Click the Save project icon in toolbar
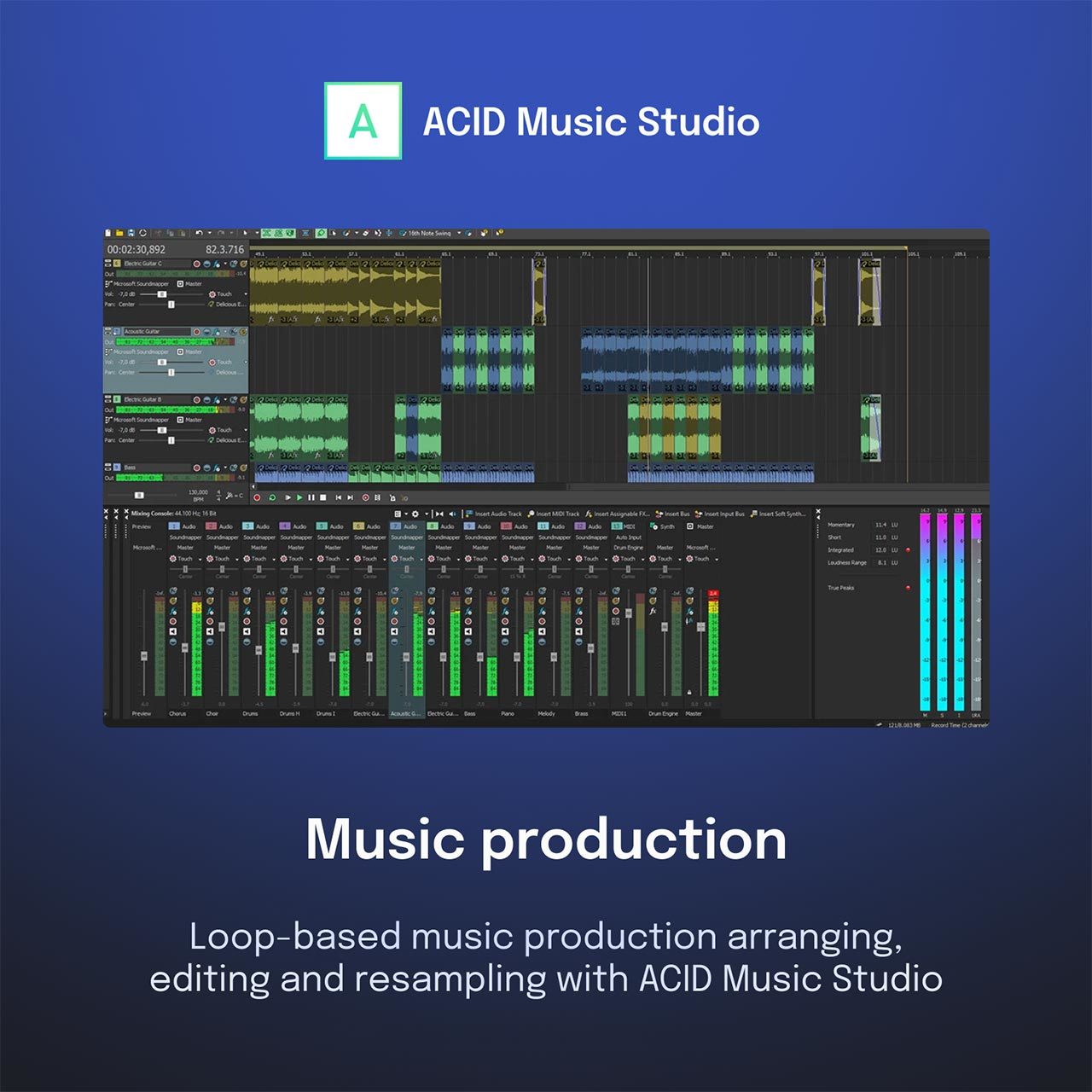1092x1092 pixels. [131, 233]
